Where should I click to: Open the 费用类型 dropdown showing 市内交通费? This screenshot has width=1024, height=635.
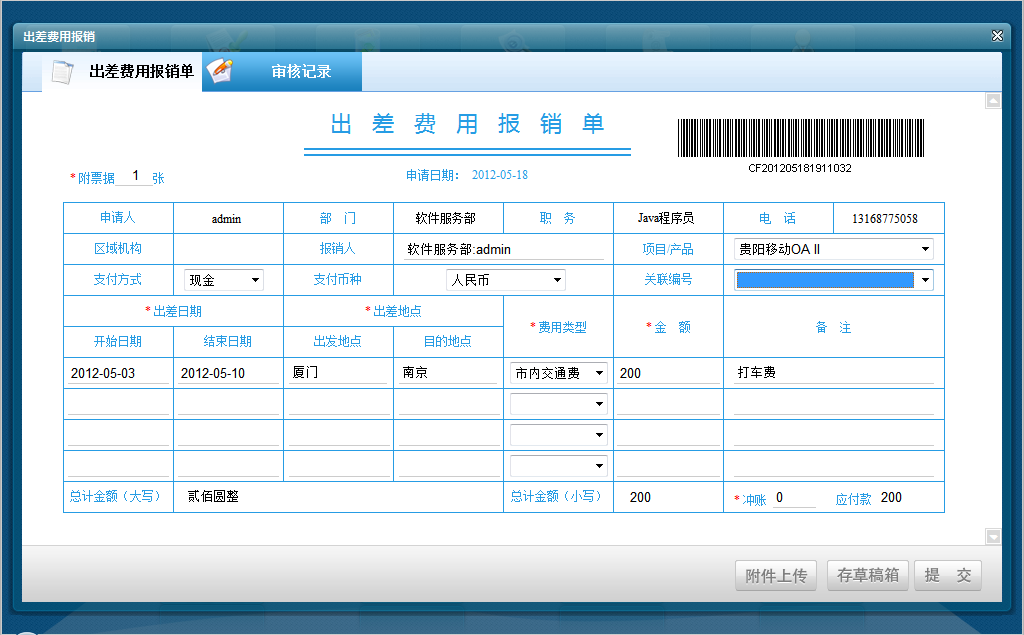(x=559, y=373)
